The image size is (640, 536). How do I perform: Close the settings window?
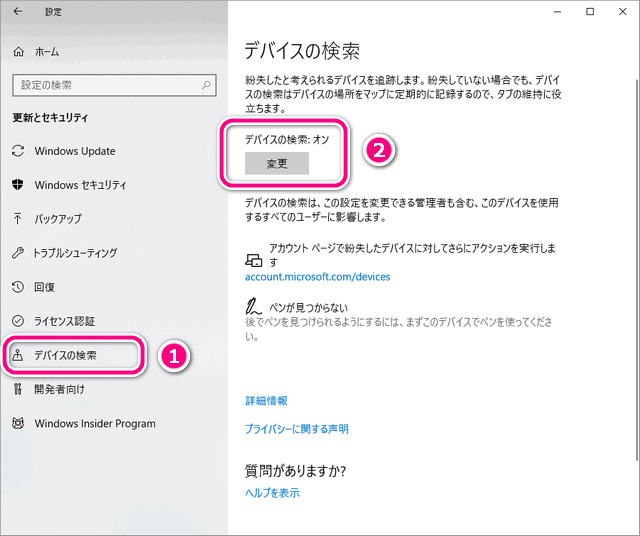(x=622, y=11)
